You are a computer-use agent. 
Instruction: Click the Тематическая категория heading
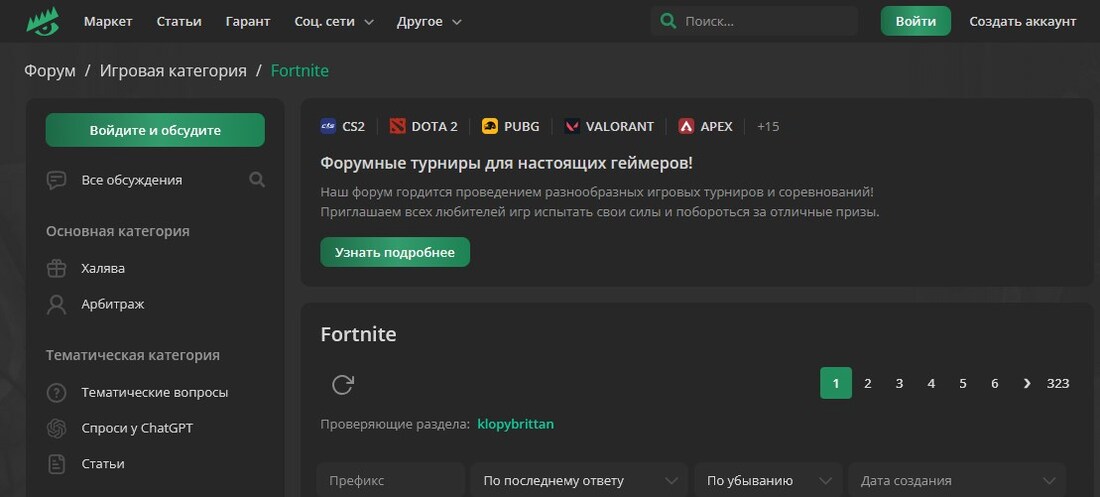(x=133, y=355)
